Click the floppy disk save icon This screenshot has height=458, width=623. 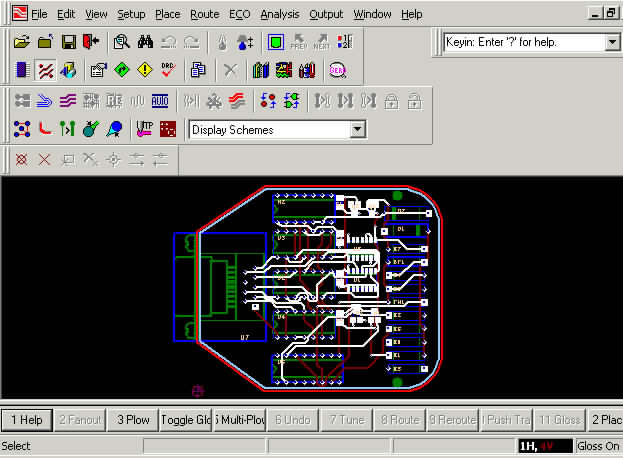pyautogui.click(x=69, y=43)
